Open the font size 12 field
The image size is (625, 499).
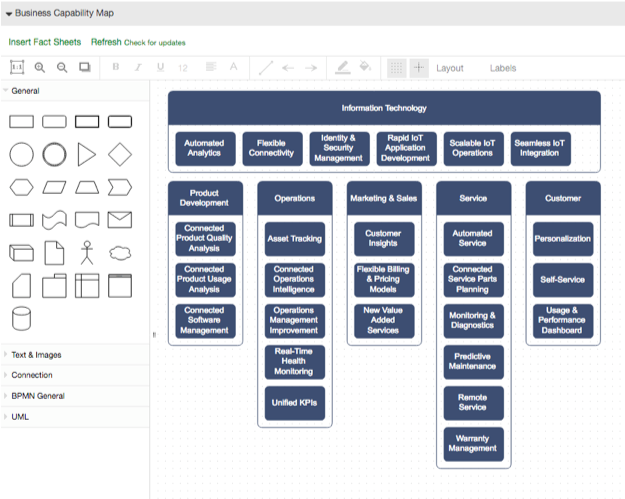[x=183, y=68]
